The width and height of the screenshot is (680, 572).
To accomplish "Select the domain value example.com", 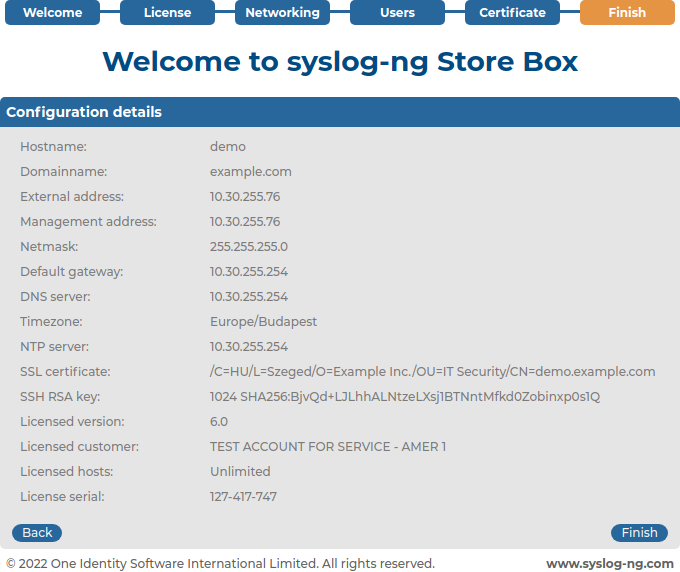I will click(x=251, y=172).
